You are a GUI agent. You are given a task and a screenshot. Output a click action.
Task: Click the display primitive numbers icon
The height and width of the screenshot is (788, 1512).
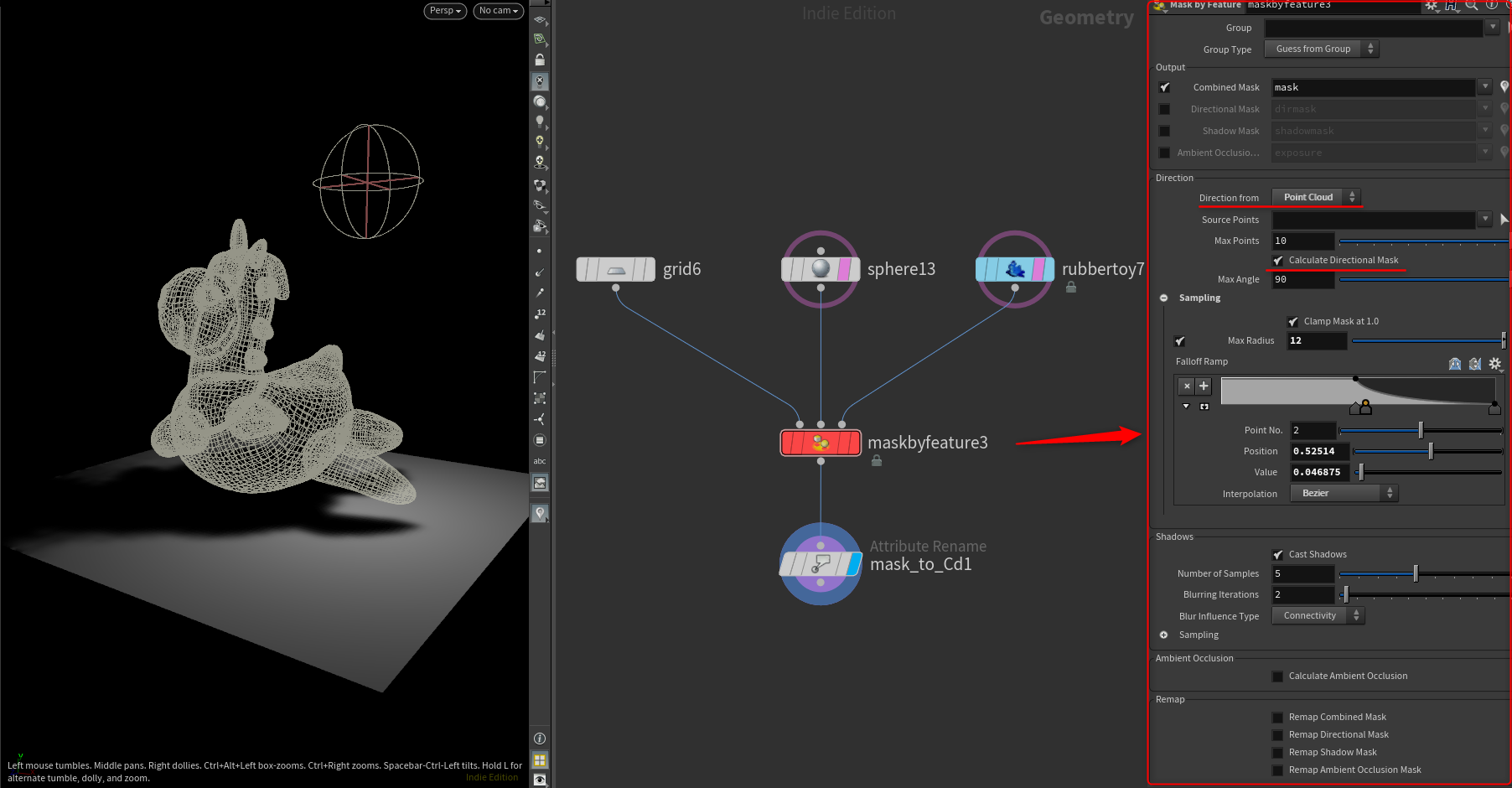(540, 355)
